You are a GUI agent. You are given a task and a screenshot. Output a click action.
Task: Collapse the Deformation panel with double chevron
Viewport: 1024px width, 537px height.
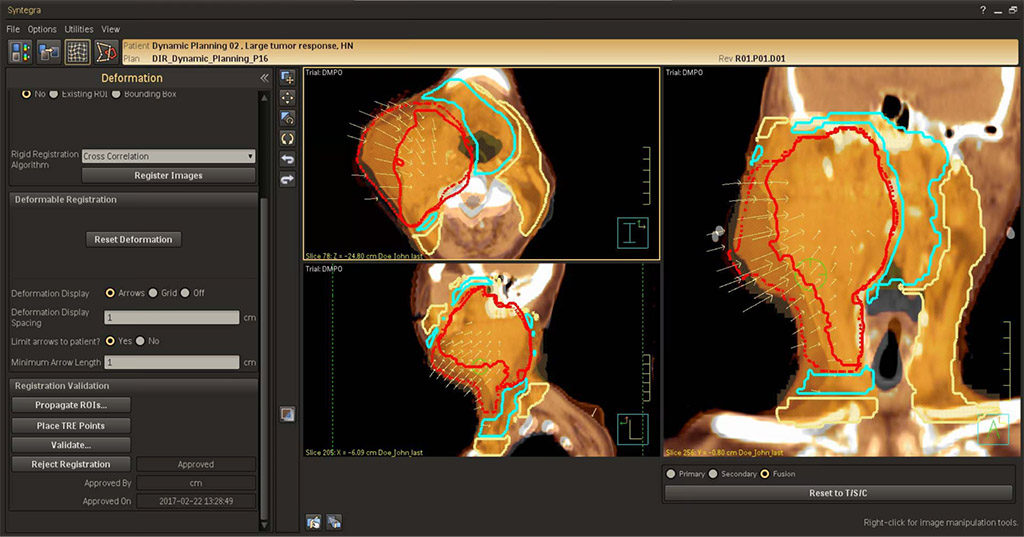pyautogui.click(x=264, y=78)
